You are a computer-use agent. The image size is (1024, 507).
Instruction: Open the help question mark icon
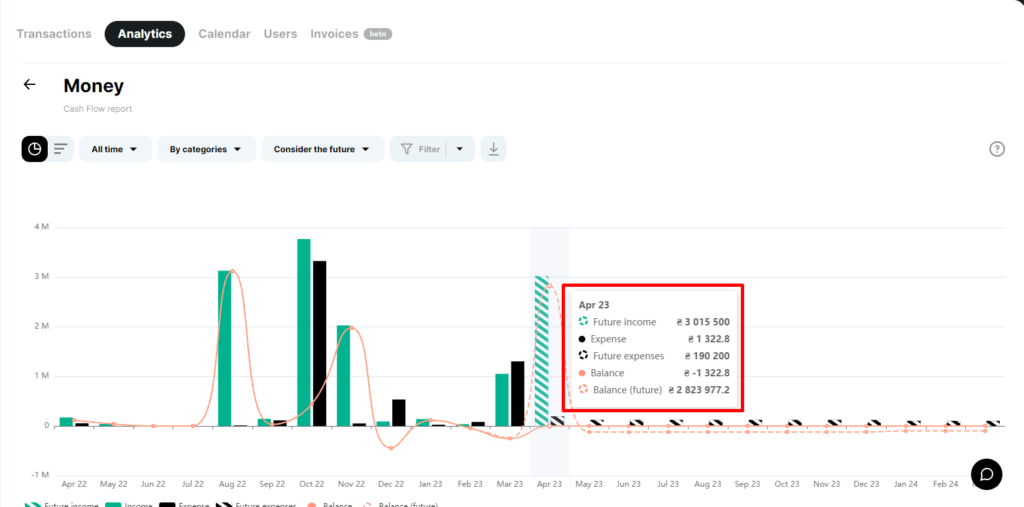tap(997, 149)
